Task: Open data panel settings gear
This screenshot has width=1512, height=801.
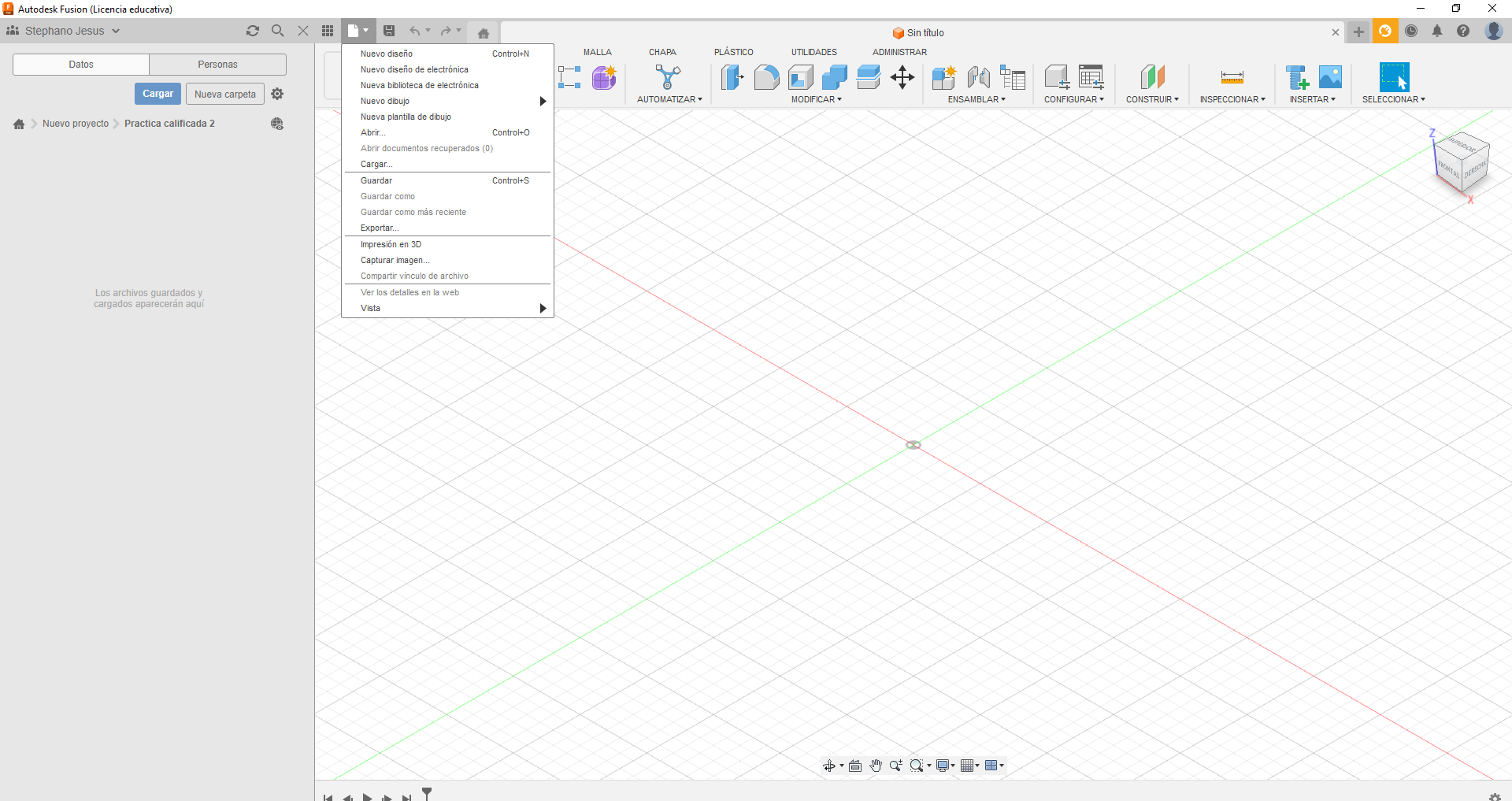Action: [x=277, y=94]
